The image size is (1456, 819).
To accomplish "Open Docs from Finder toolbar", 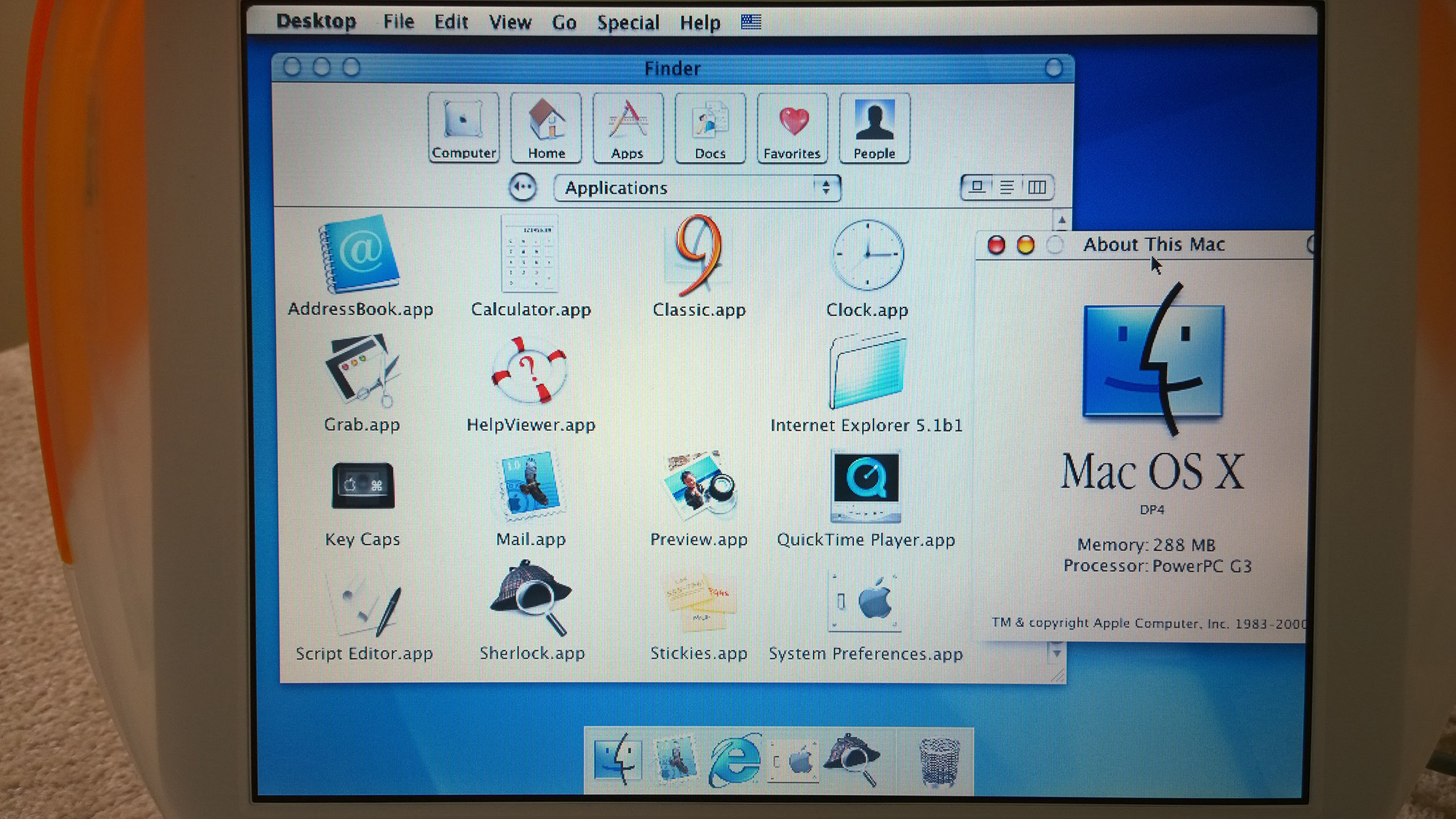I will point(710,127).
